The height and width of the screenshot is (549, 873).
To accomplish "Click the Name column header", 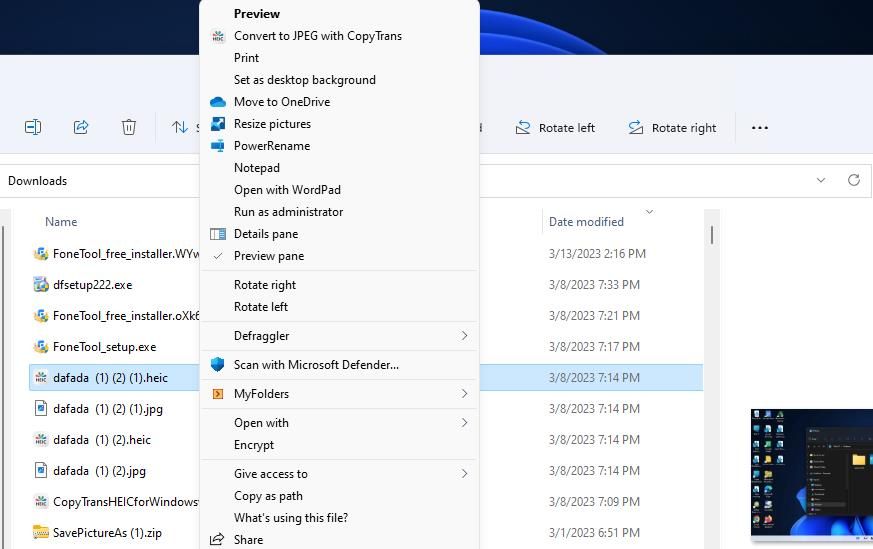I will point(61,222).
